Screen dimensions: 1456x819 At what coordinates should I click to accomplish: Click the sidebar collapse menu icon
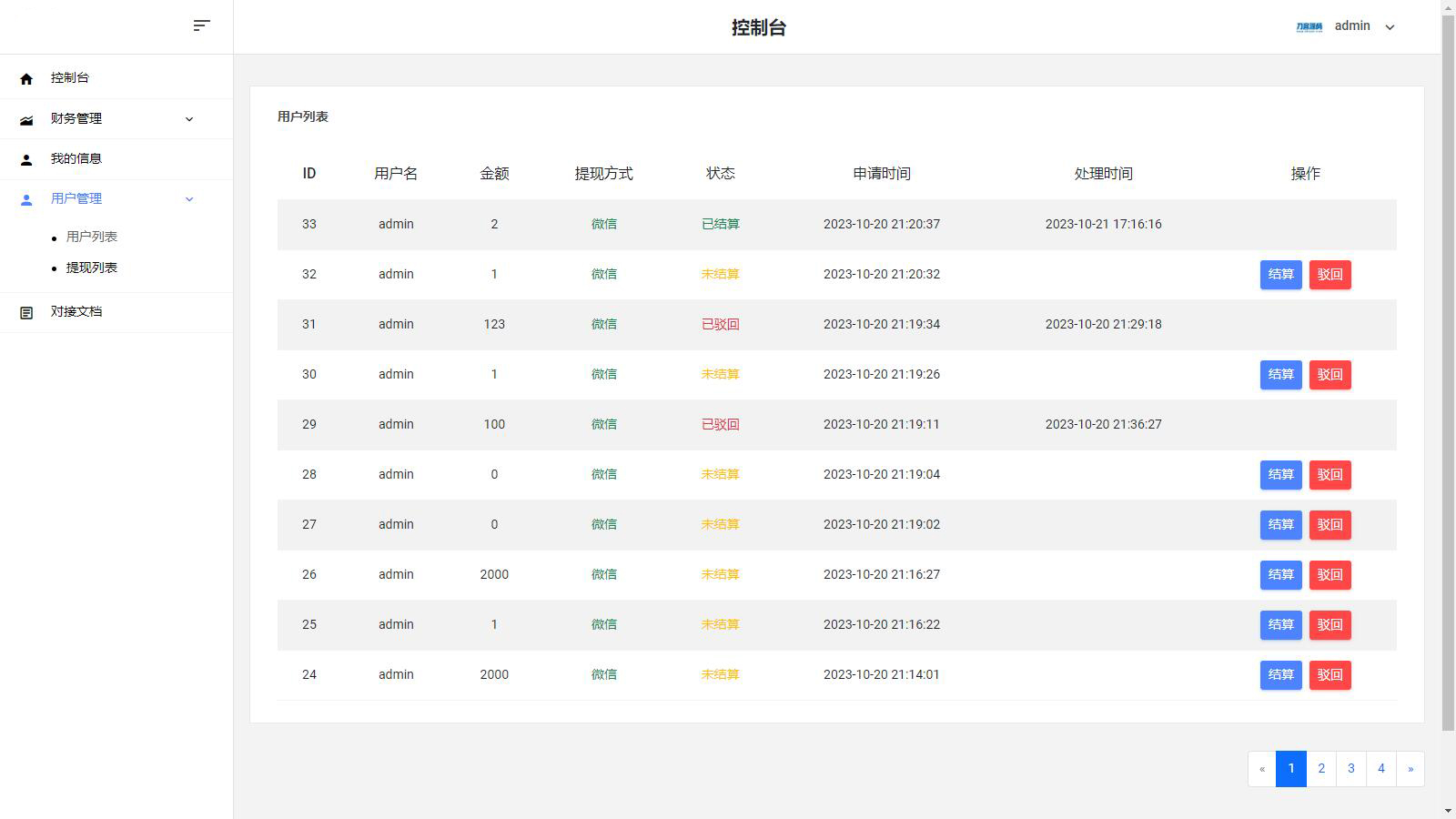click(201, 25)
